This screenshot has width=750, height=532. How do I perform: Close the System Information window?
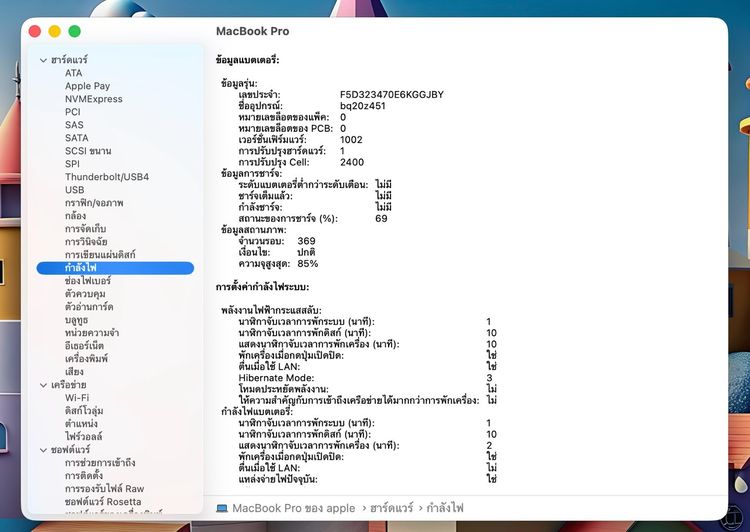click(x=34, y=31)
